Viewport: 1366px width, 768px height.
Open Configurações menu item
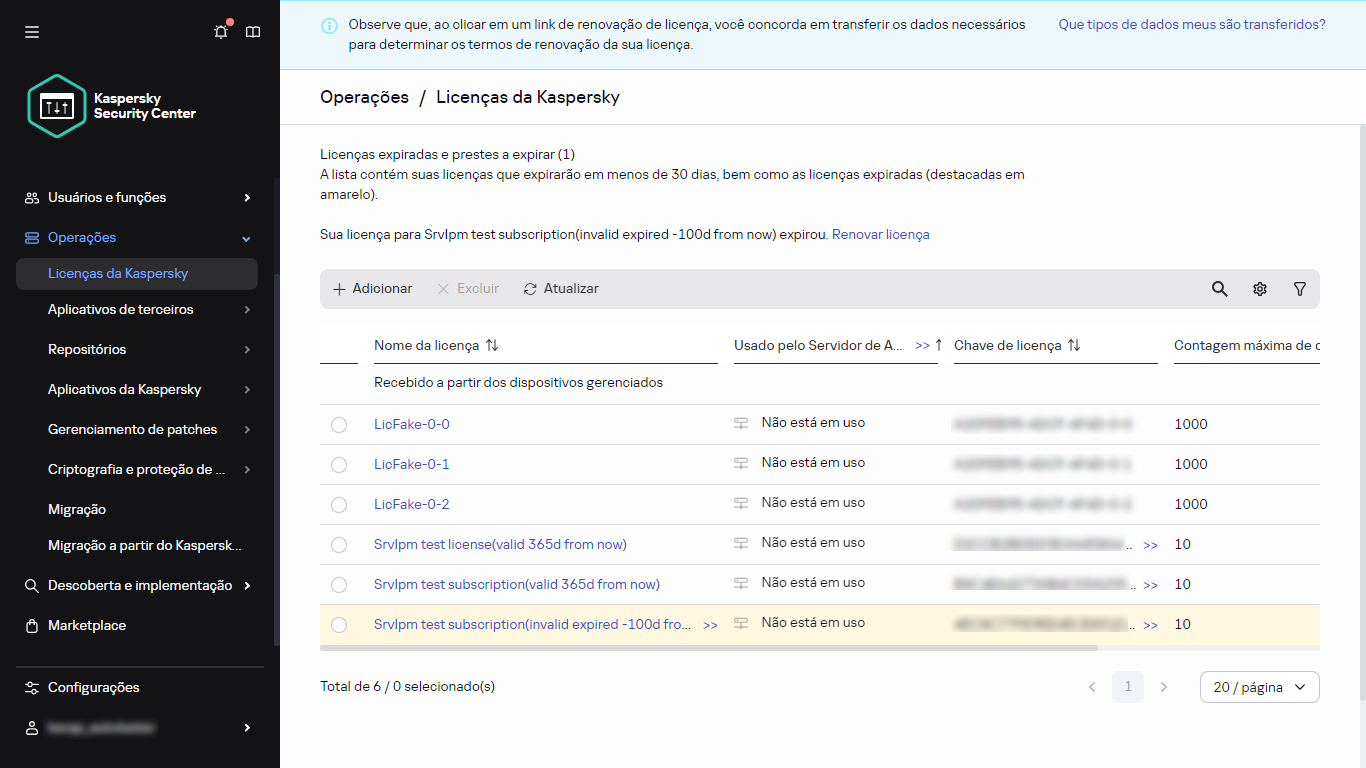(94, 688)
